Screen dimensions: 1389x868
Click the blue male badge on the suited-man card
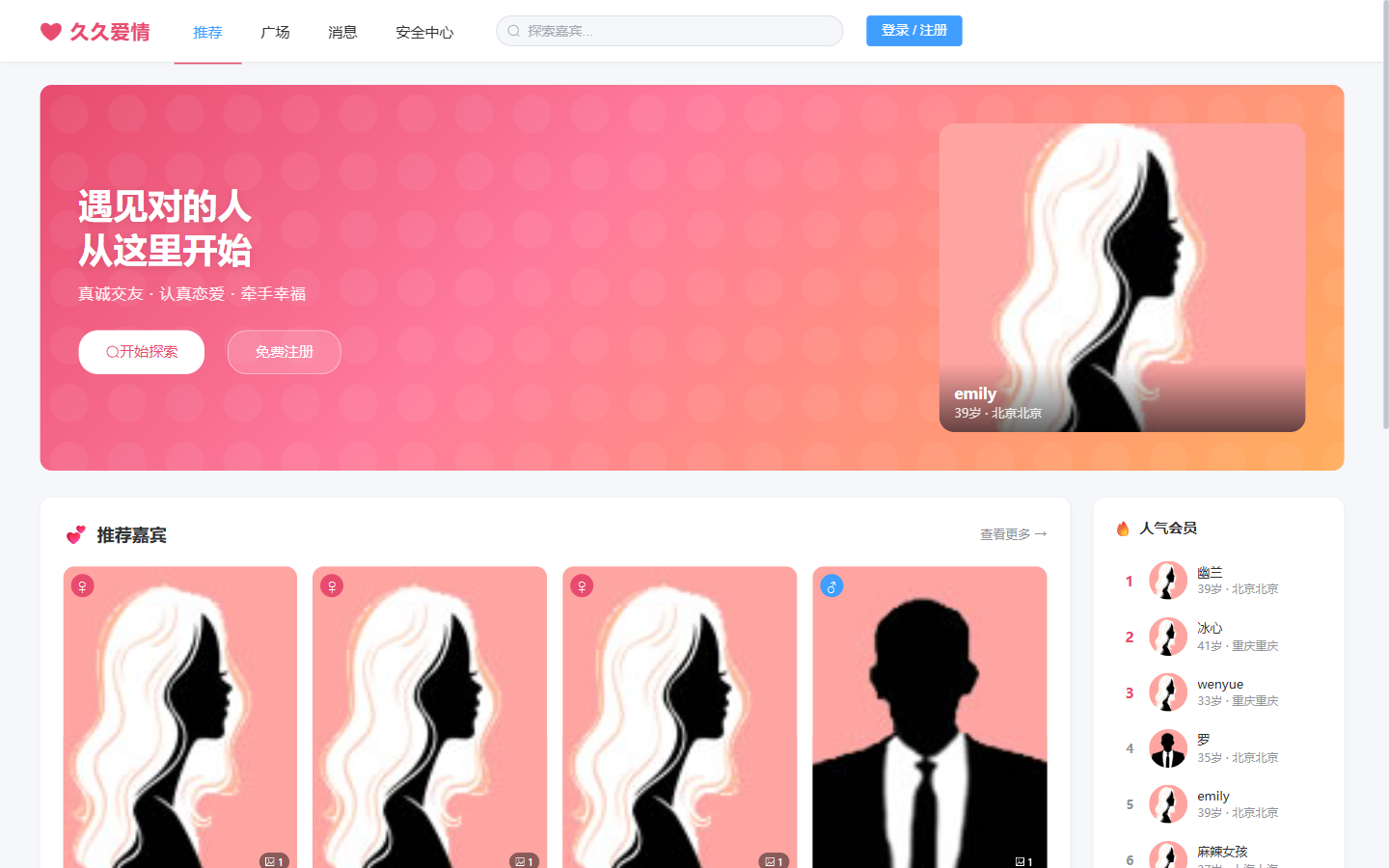[831, 585]
